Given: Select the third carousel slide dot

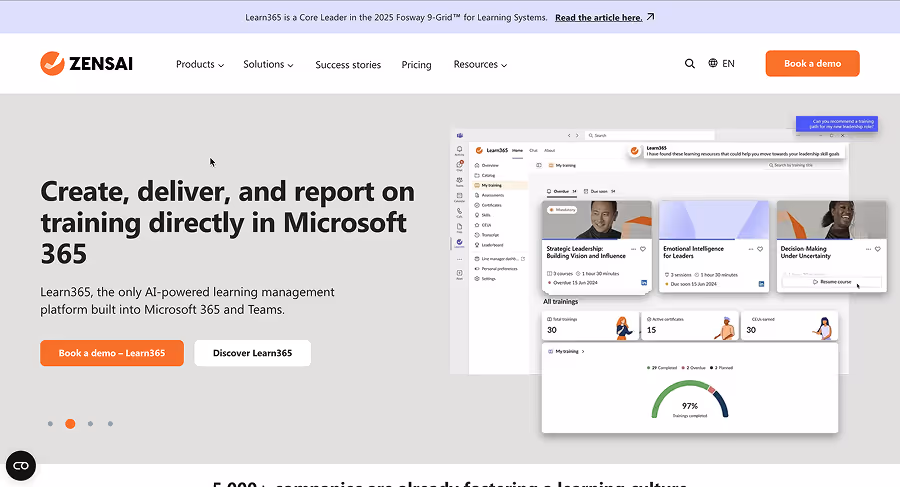Looking at the screenshot, I should pyautogui.click(x=90, y=424).
